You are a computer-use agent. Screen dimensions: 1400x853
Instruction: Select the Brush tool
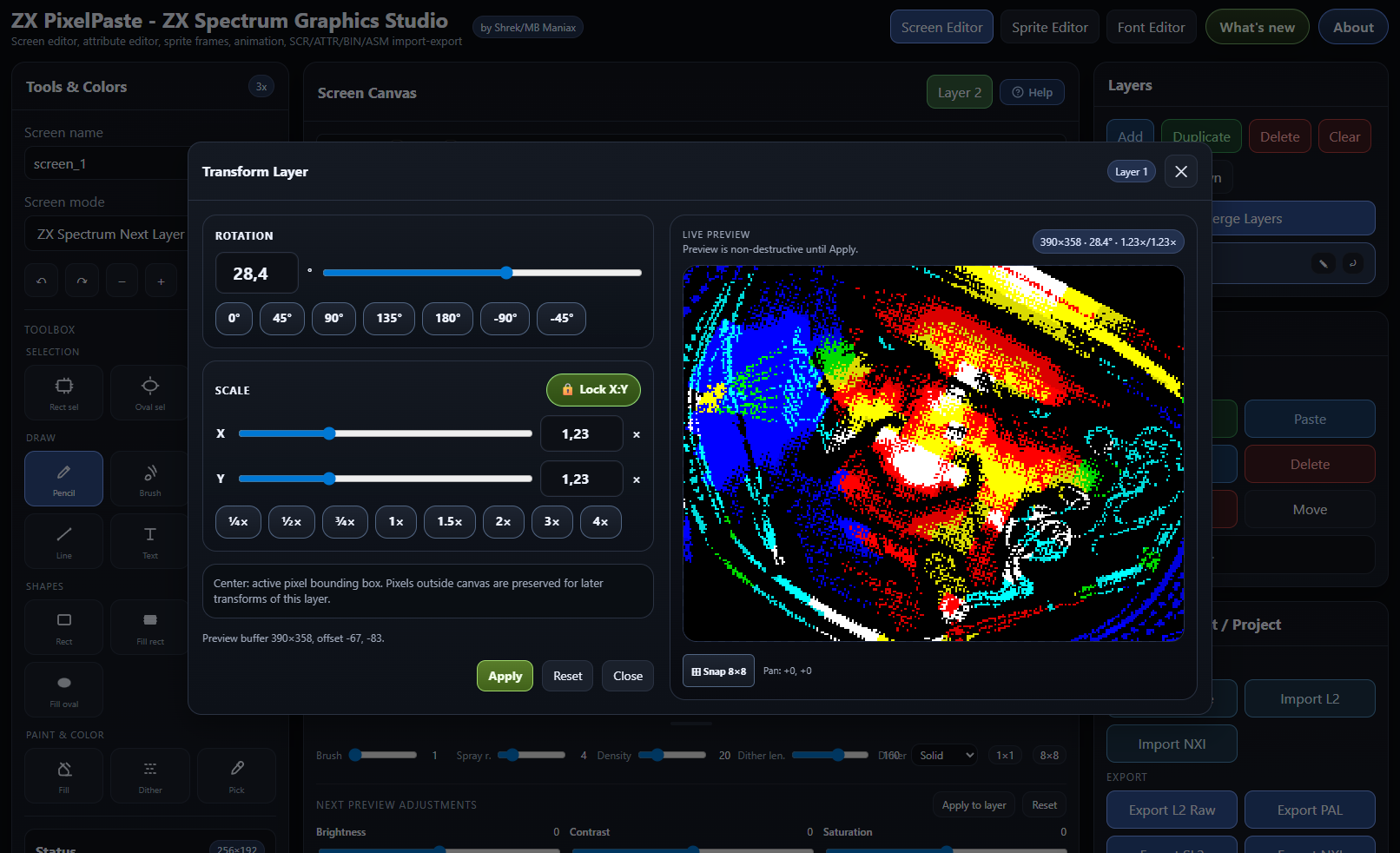(149, 478)
